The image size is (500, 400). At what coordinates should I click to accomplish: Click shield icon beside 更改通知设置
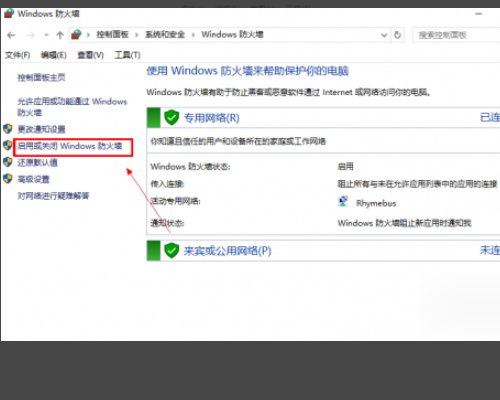click(8, 129)
